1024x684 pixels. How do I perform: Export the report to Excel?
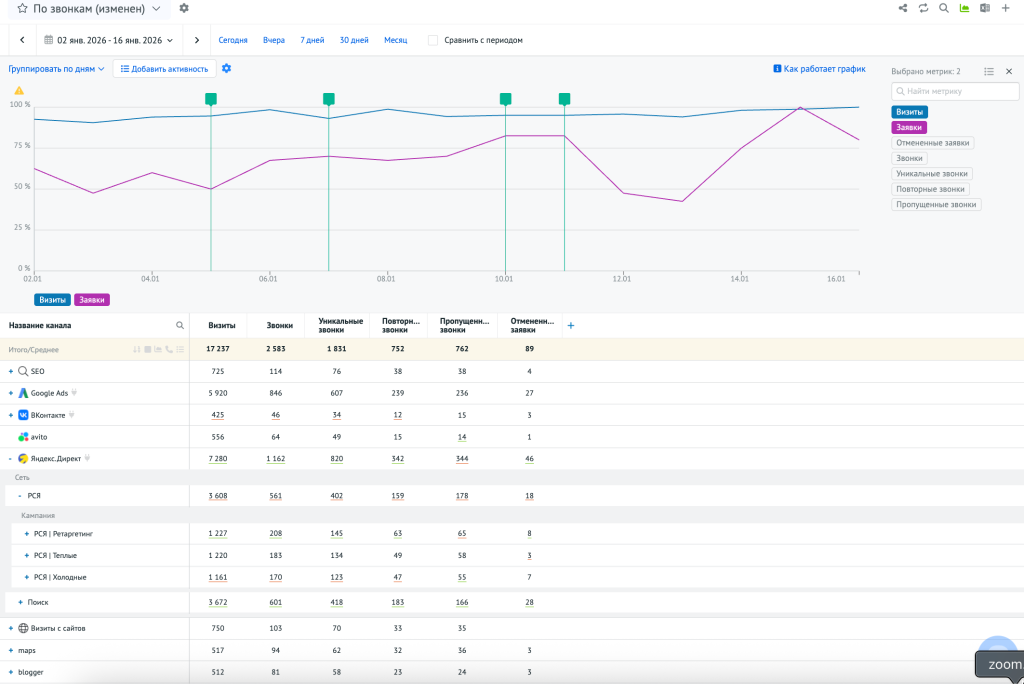tap(985, 8)
